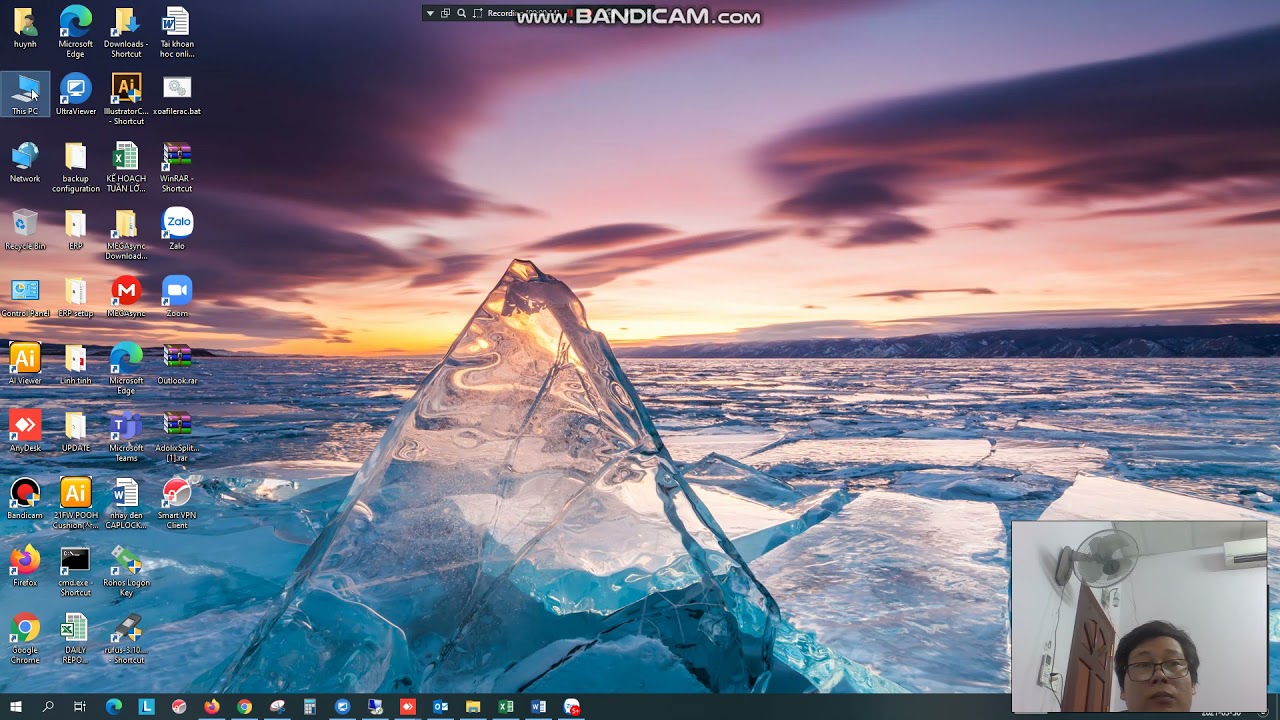This screenshot has width=1280, height=720.
Task: Open File Explorer from the taskbar
Action: click(473, 707)
